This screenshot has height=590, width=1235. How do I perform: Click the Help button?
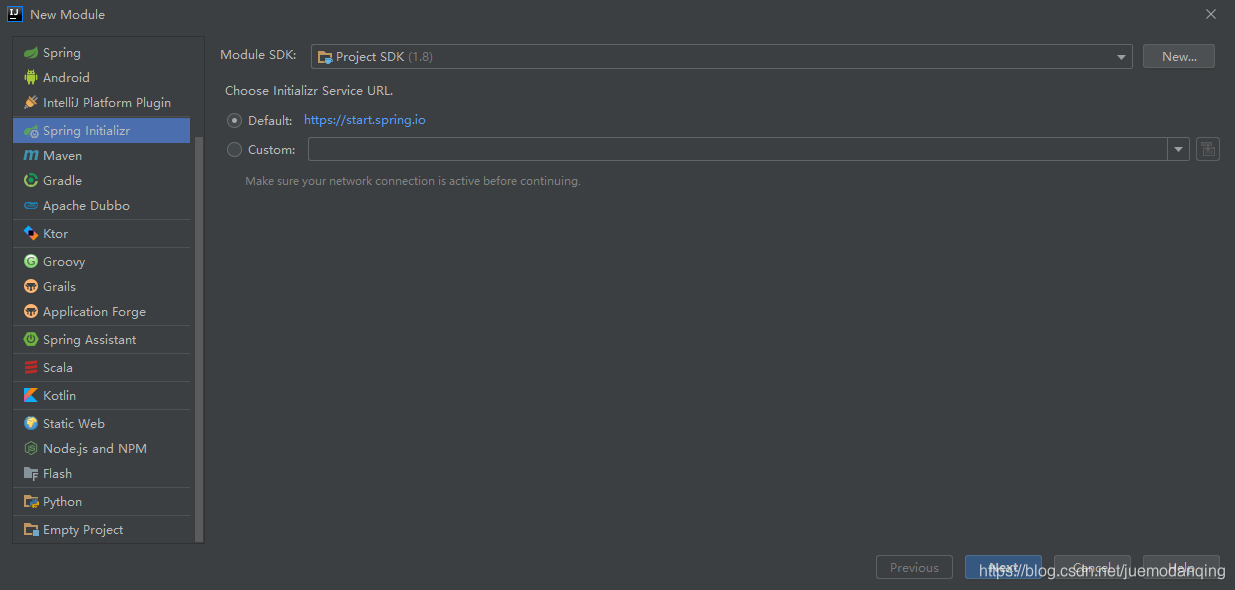click(1181, 567)
